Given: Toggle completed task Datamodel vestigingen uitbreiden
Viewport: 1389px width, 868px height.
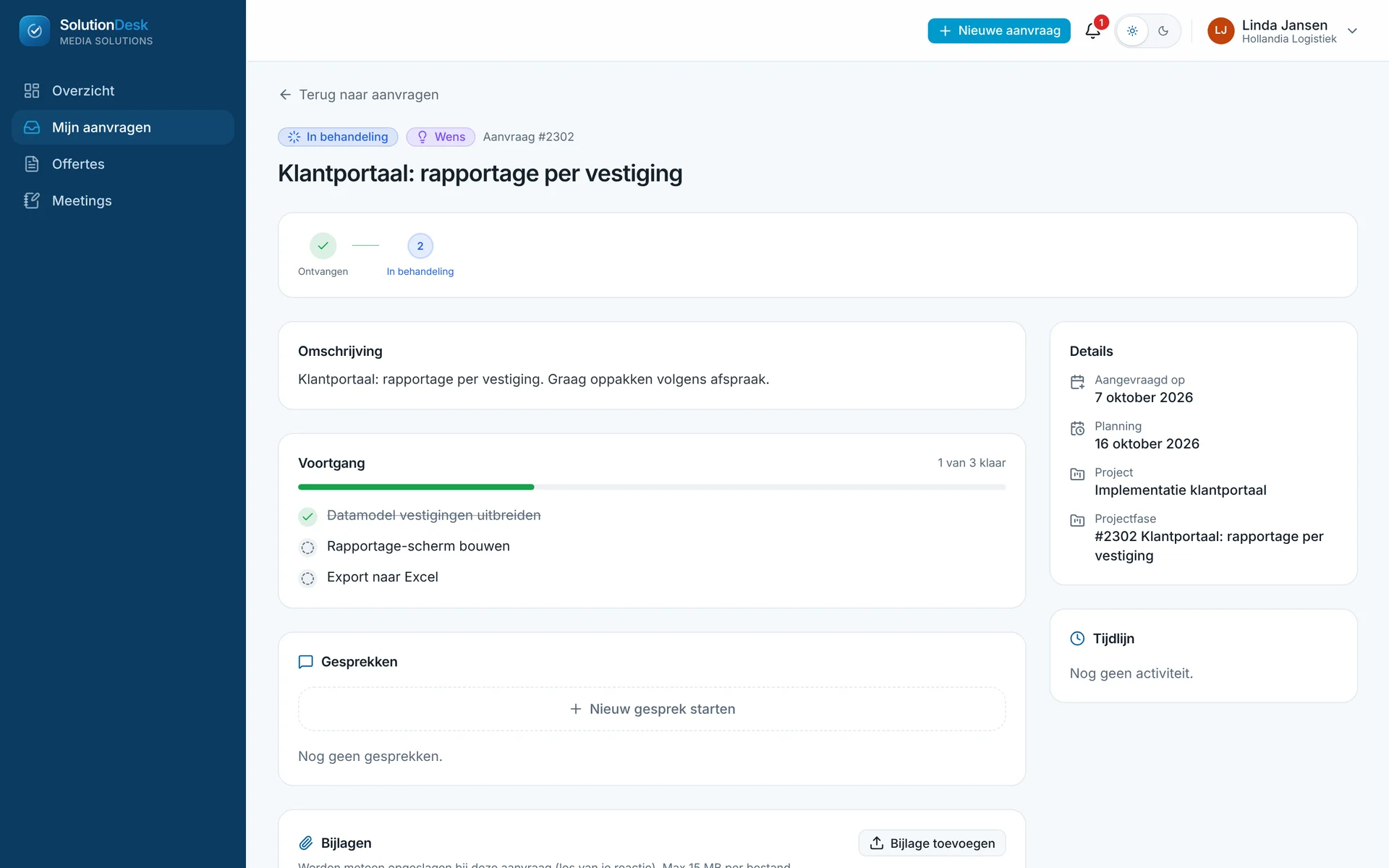Looking at the screenshot, I should point(308,516).
